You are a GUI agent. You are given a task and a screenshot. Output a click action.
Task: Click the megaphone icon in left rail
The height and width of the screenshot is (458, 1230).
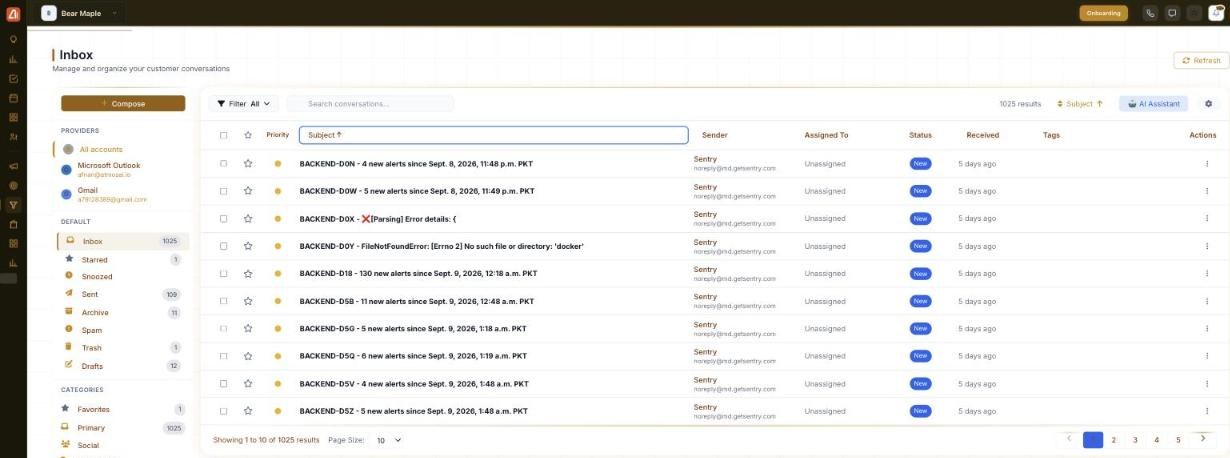click(13, 166)
